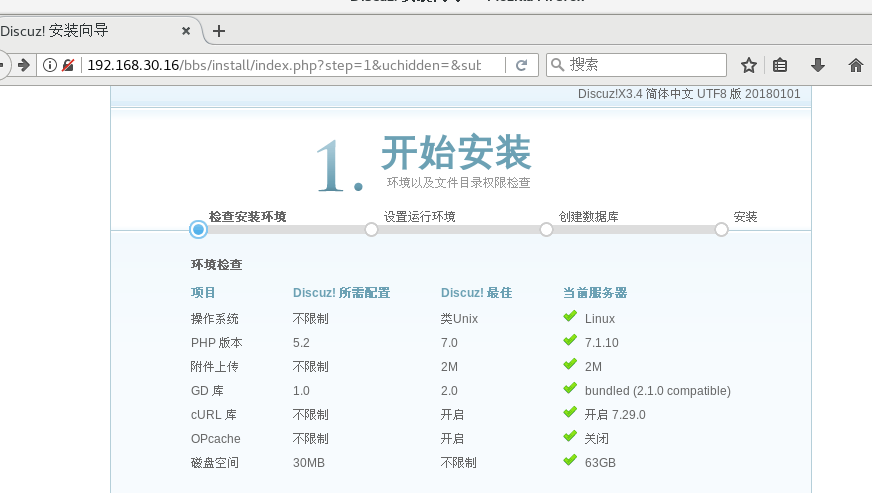Click the green check beside Linux
Screen dimensions: 872x493
[570, 317]
